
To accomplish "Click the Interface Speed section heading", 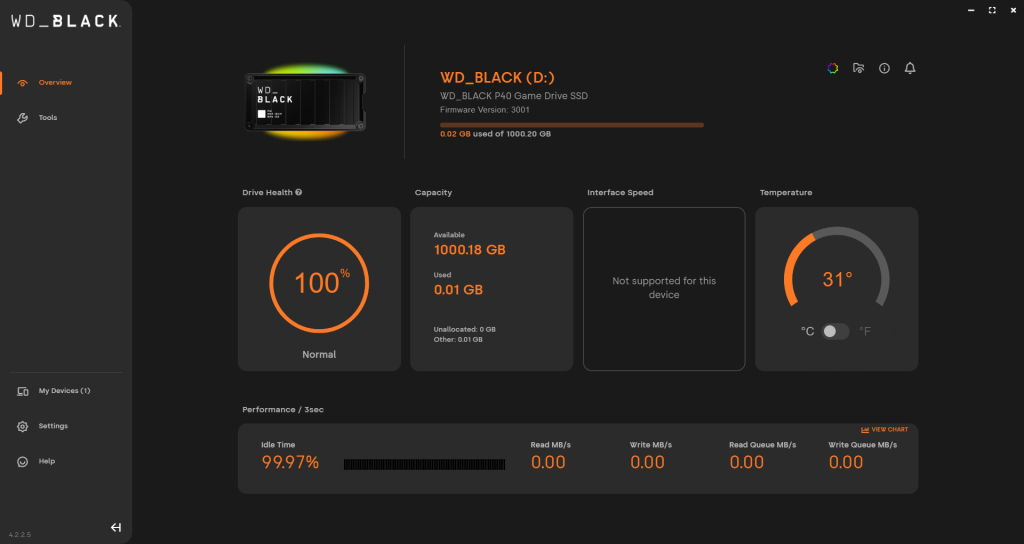I will [x=620, y=193].
